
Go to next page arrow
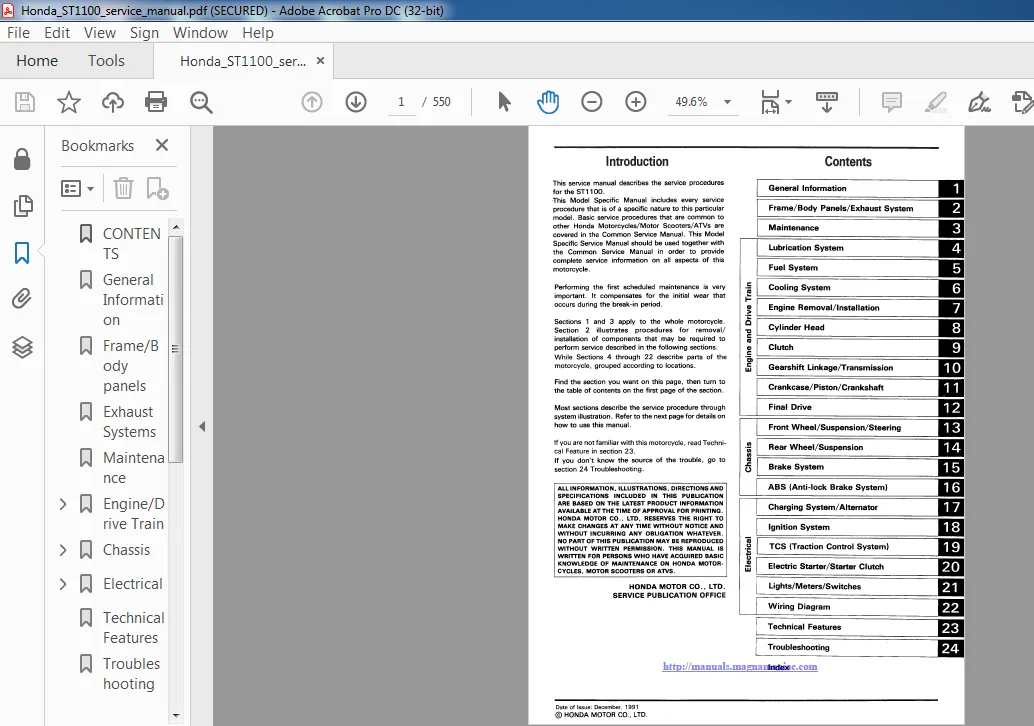tap(356, 102)
